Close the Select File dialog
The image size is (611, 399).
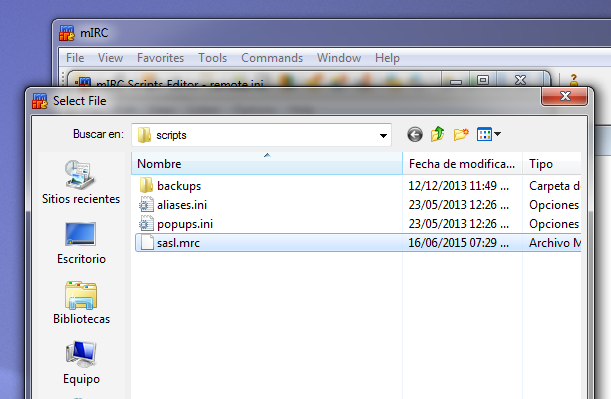564,96
